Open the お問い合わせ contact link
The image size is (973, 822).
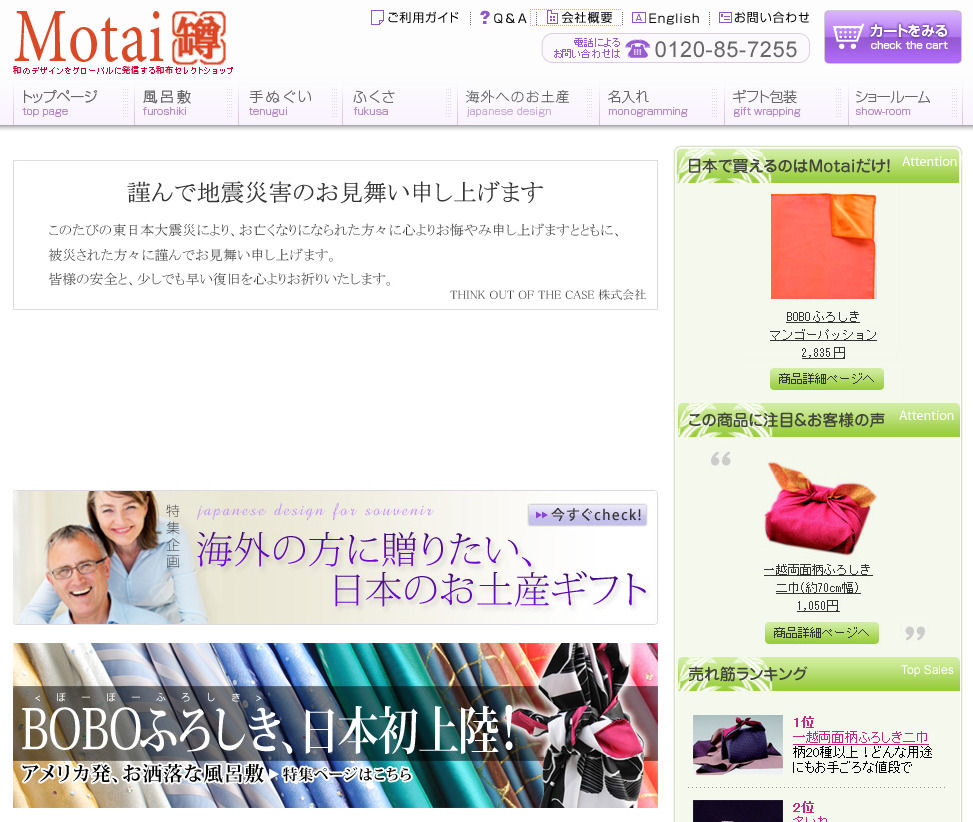tap(764, 17)
